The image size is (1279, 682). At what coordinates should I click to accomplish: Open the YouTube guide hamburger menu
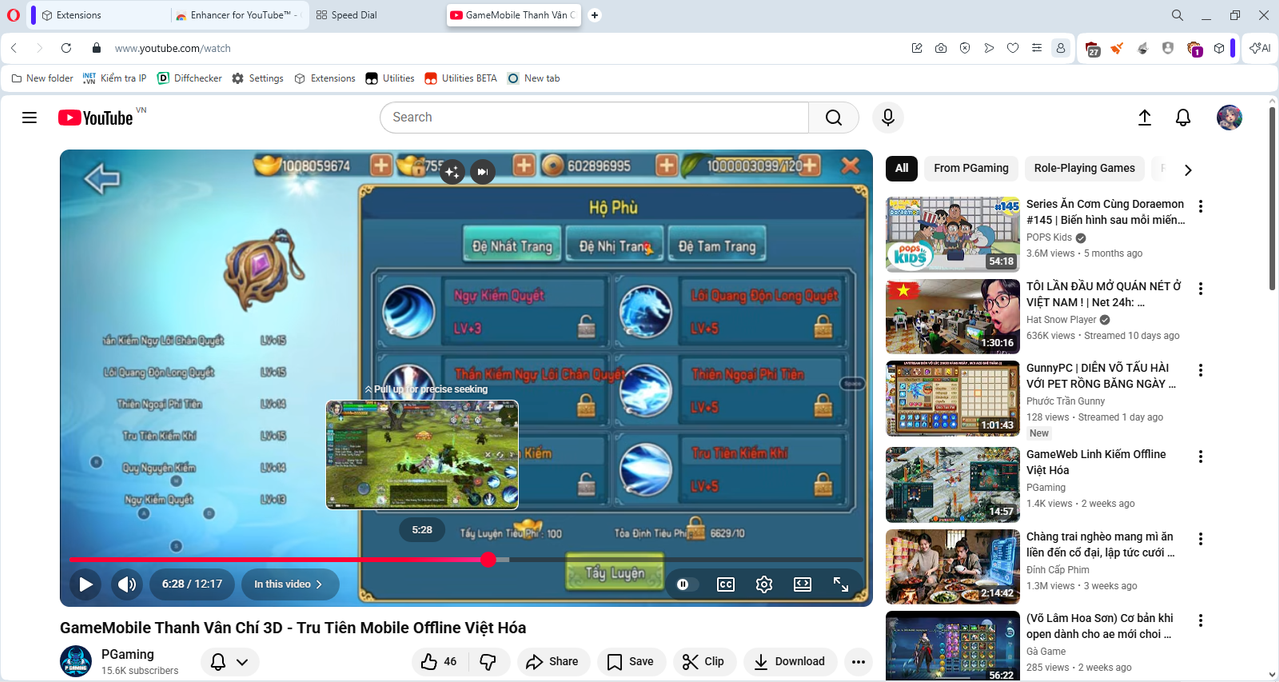point(29,118)
